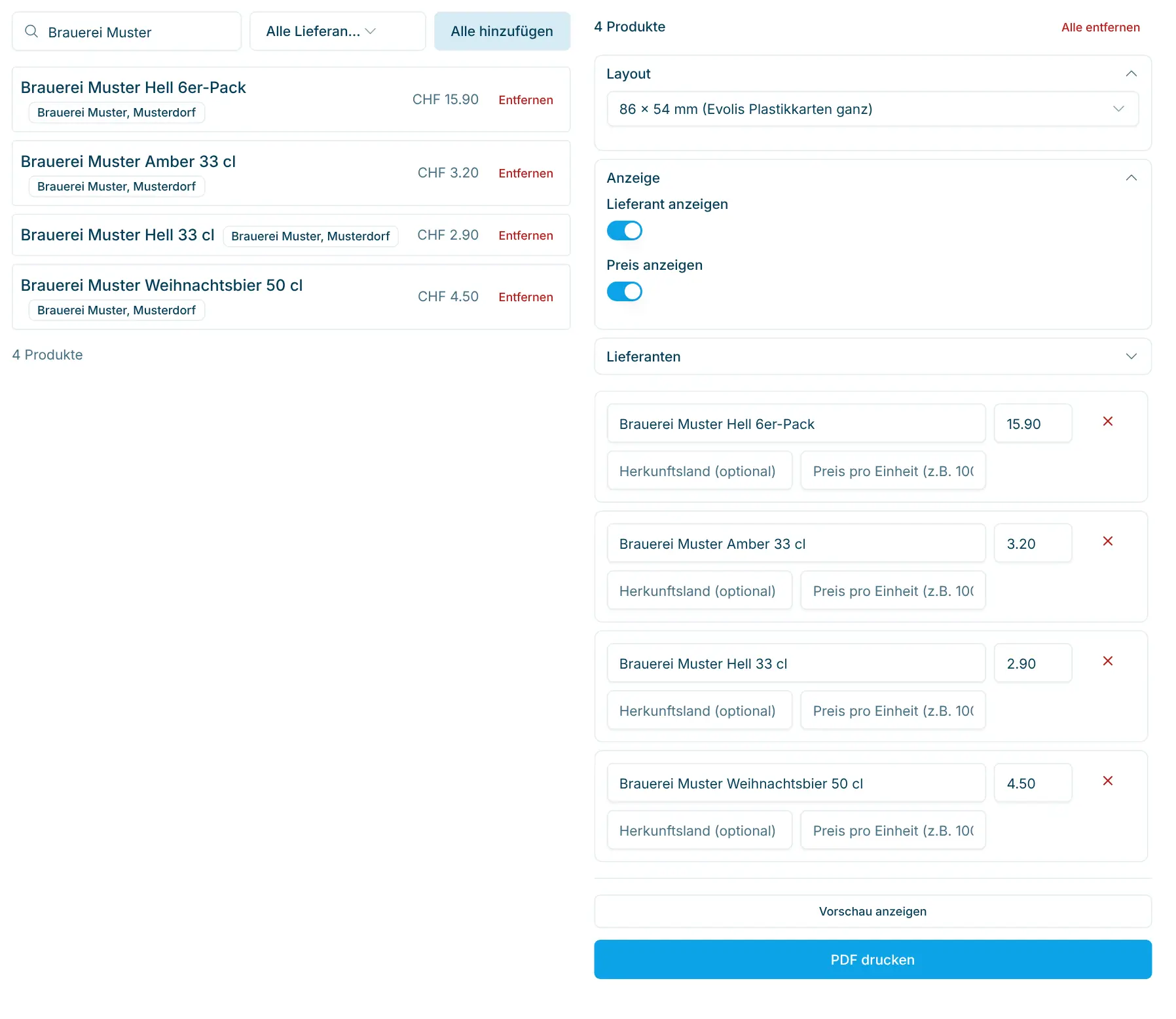
Task: Click the PDF drucken button
Action: (872, 960)
